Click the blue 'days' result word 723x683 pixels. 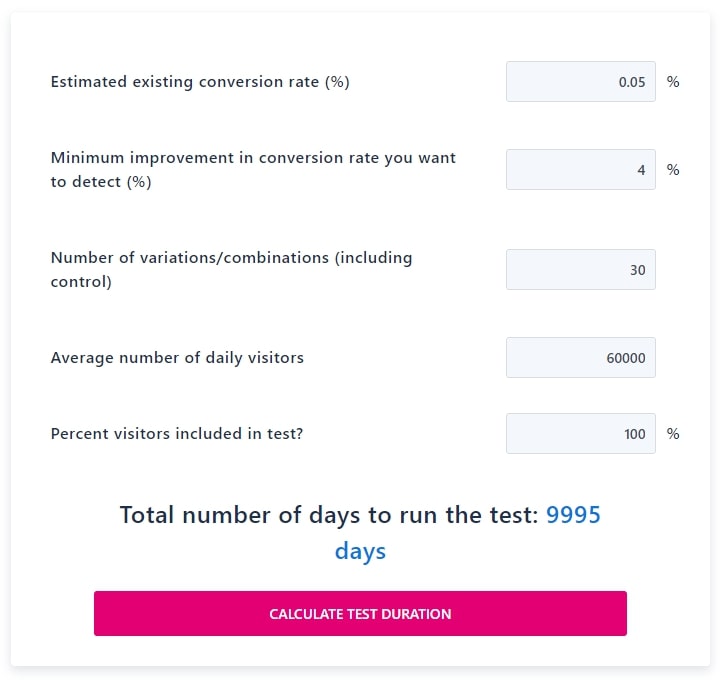coord(360,552)
